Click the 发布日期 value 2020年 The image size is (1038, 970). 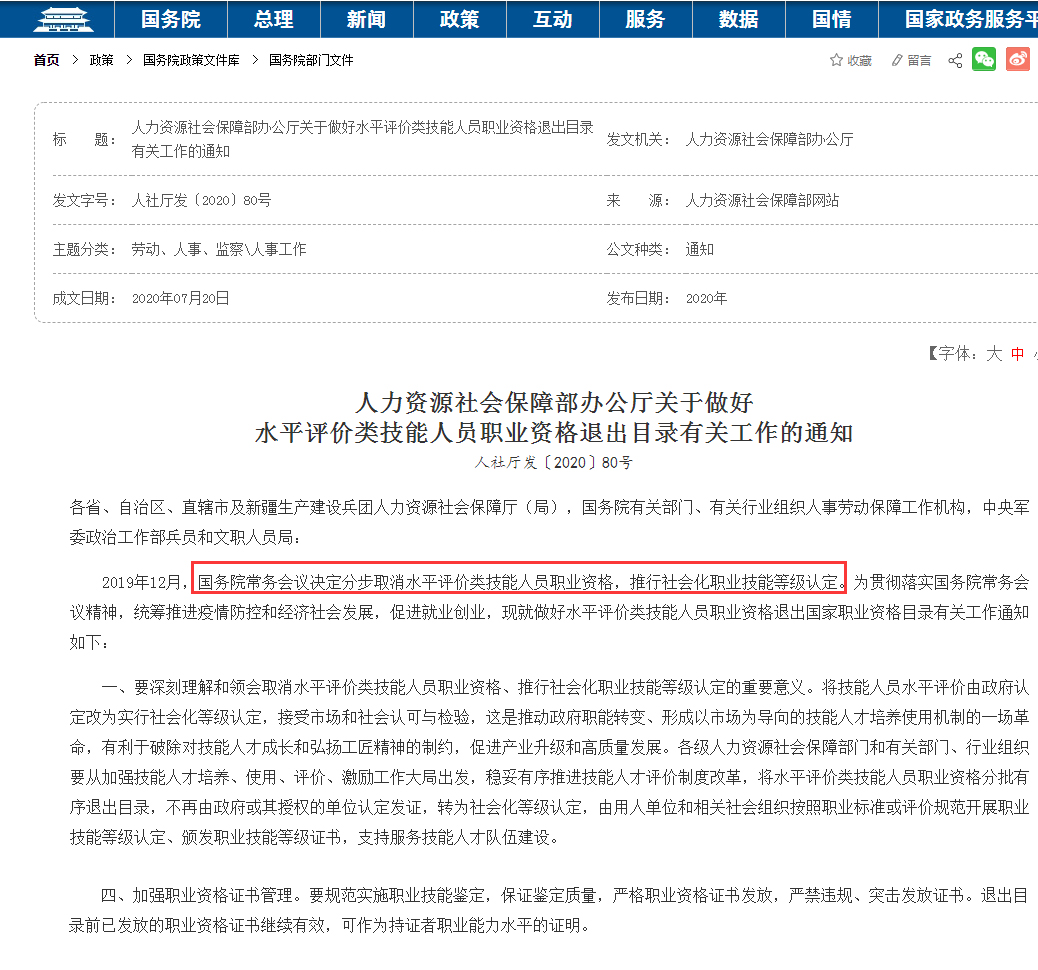point(706,298)
